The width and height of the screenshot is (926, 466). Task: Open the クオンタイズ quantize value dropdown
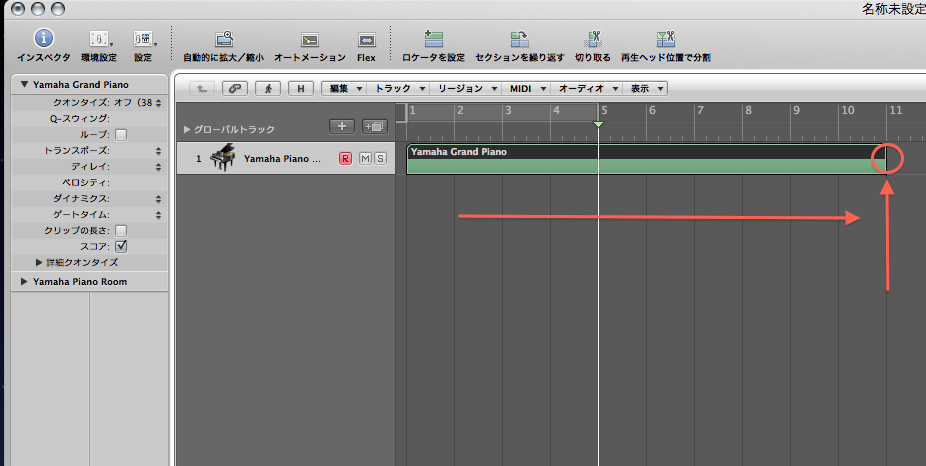point(158,103)
